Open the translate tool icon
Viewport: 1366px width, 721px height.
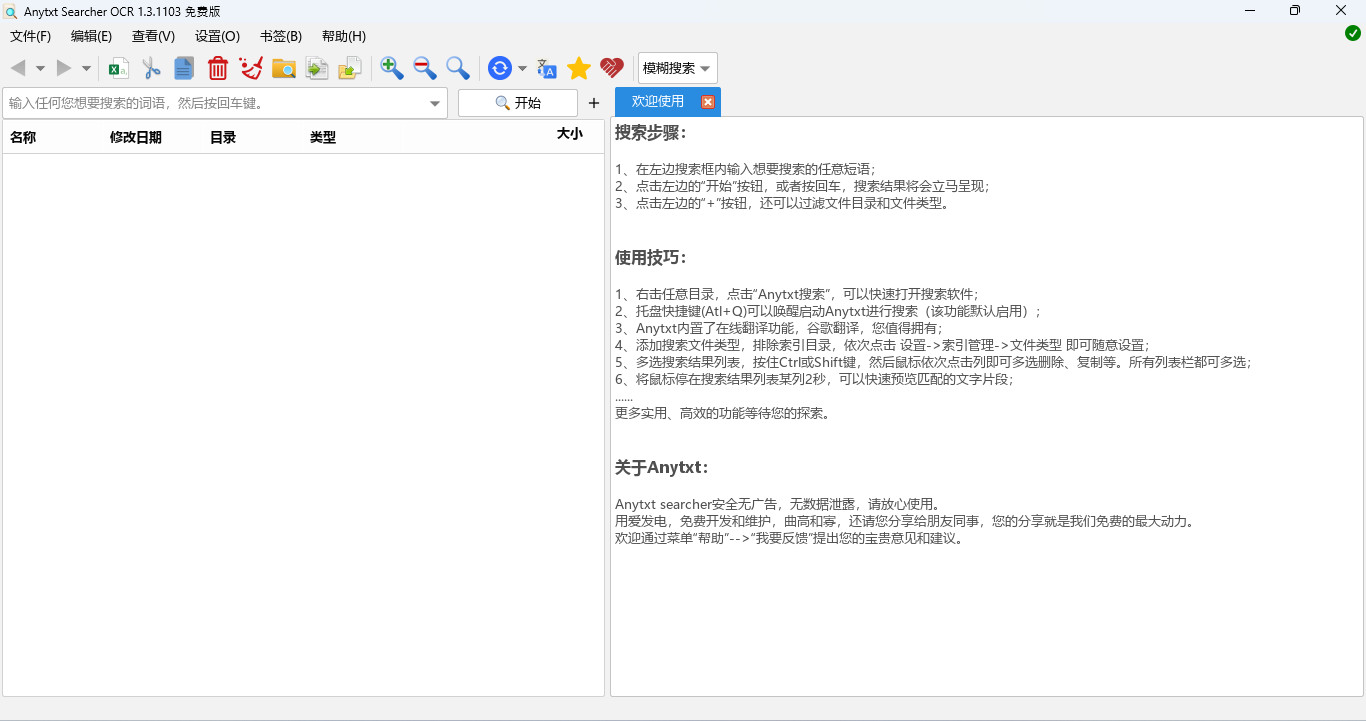(547, 68)
